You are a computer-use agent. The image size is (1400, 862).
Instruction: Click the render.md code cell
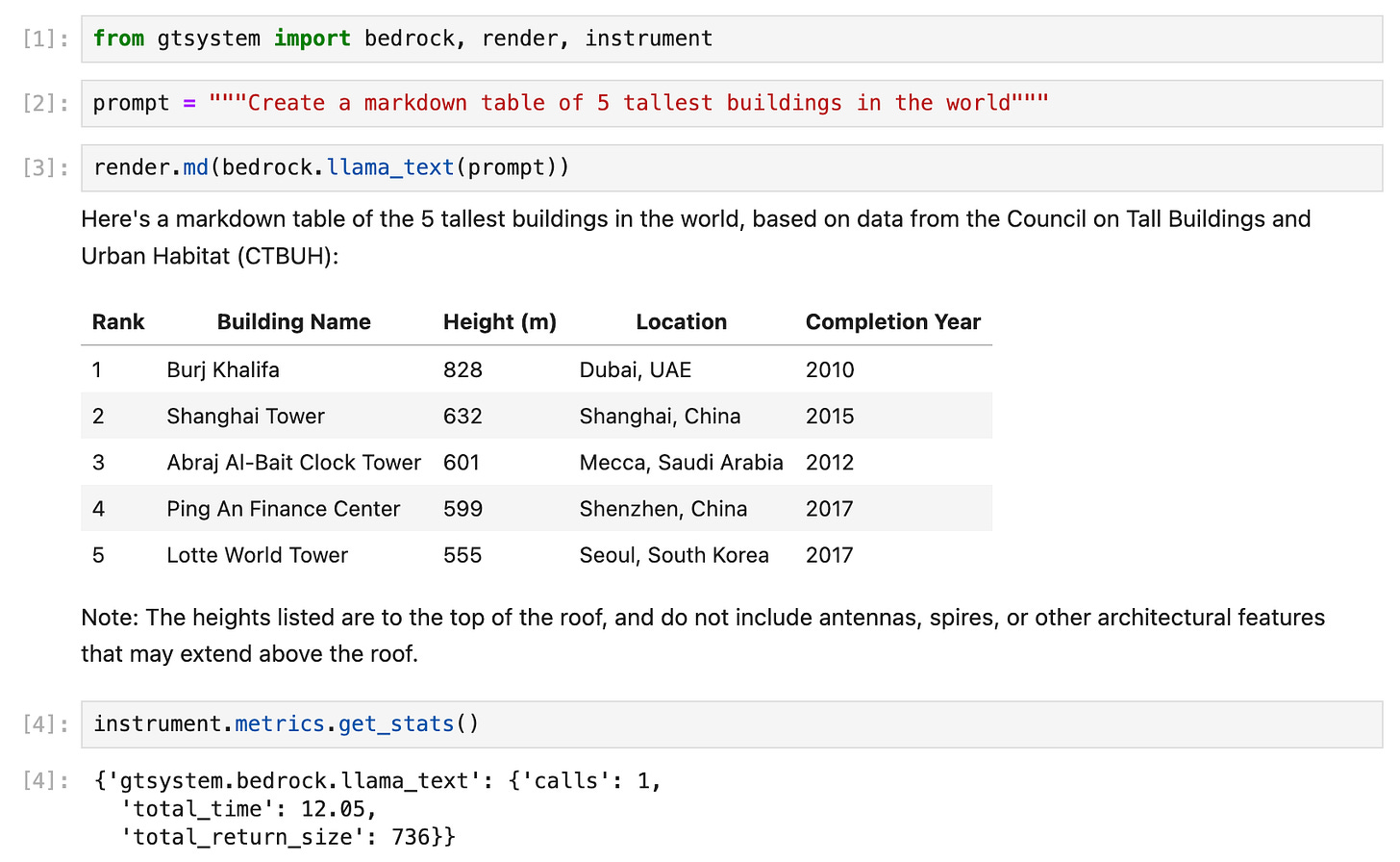(732, 168)
